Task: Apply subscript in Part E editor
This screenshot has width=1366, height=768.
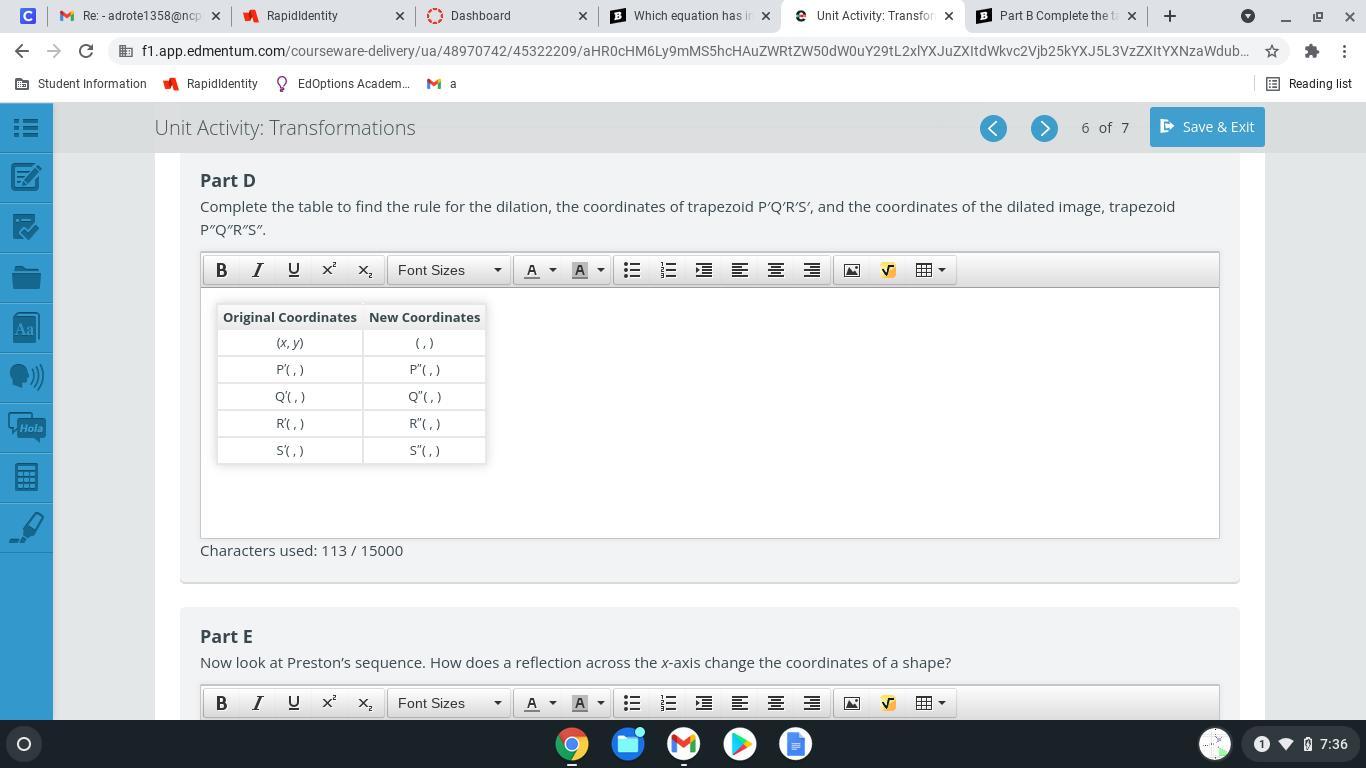Action: [x=365, y=703]
